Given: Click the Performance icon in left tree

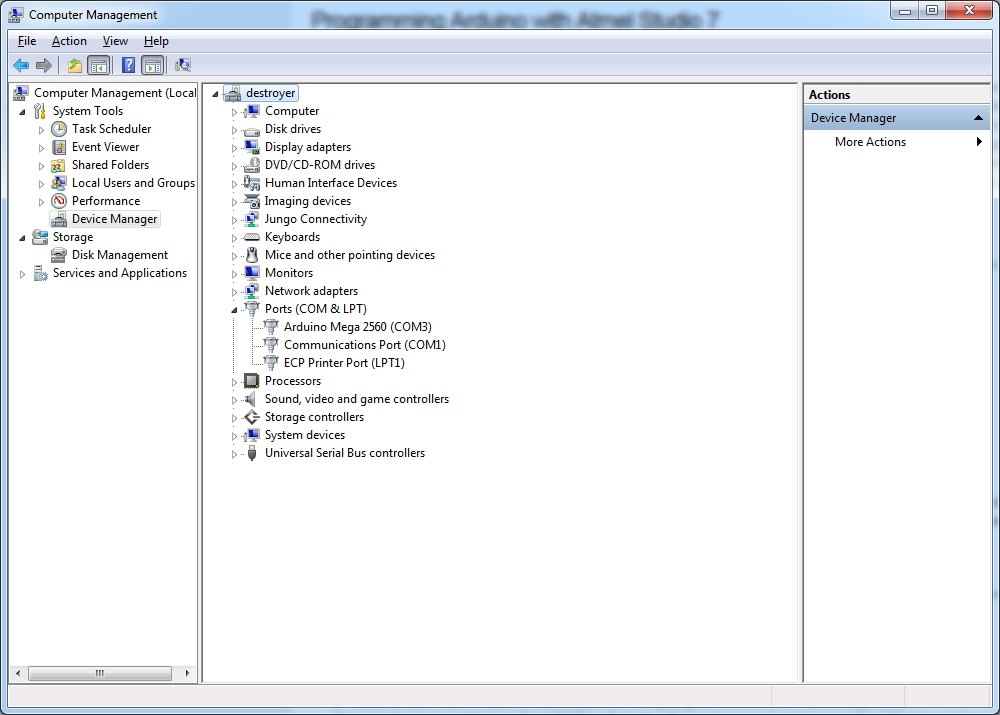Looking at the screenshot, I should 60,201.
